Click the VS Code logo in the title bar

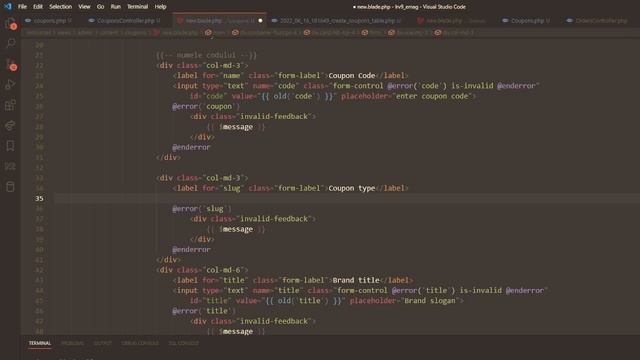pos(8,7)
